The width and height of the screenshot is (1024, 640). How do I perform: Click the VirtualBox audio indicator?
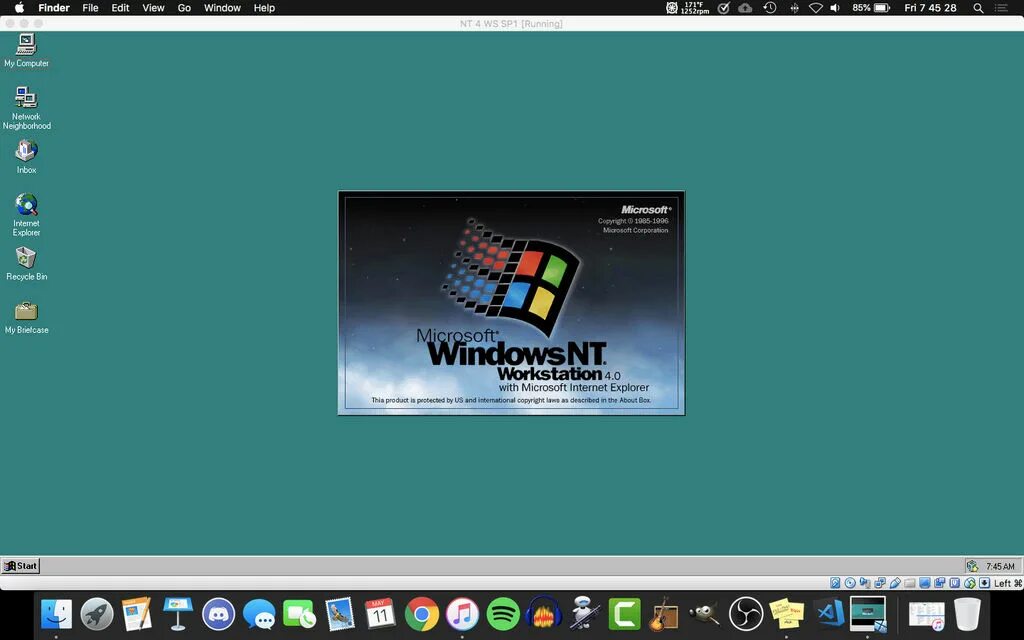point(865,583)
